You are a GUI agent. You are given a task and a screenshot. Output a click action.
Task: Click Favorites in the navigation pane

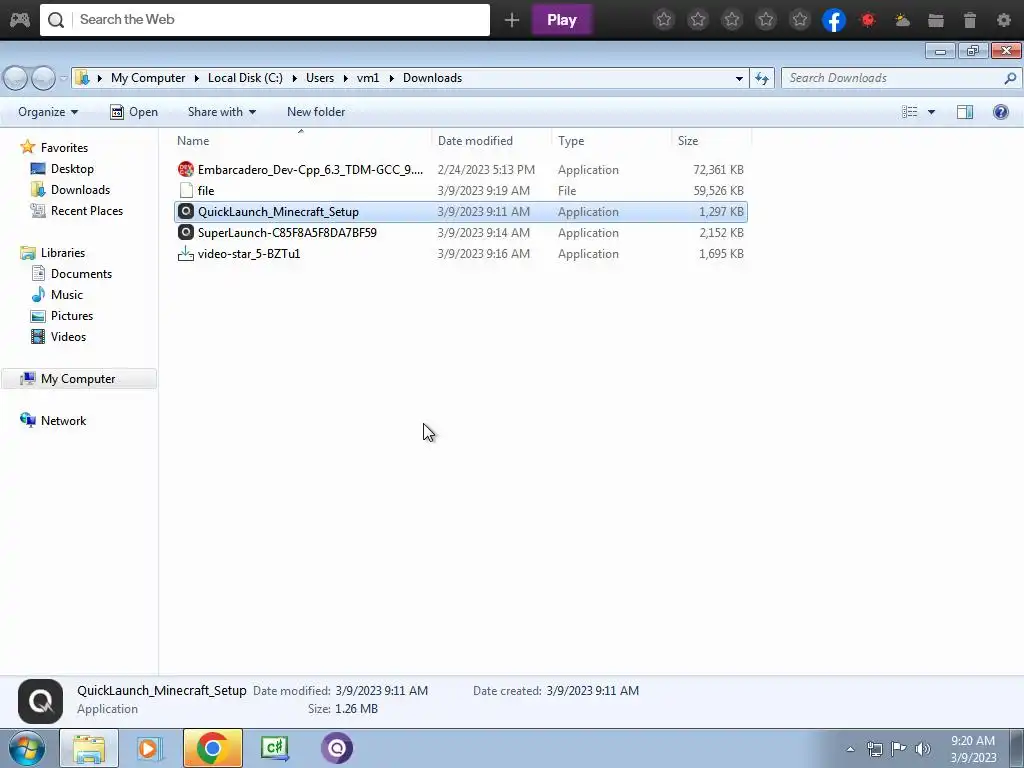coord(64,148)
